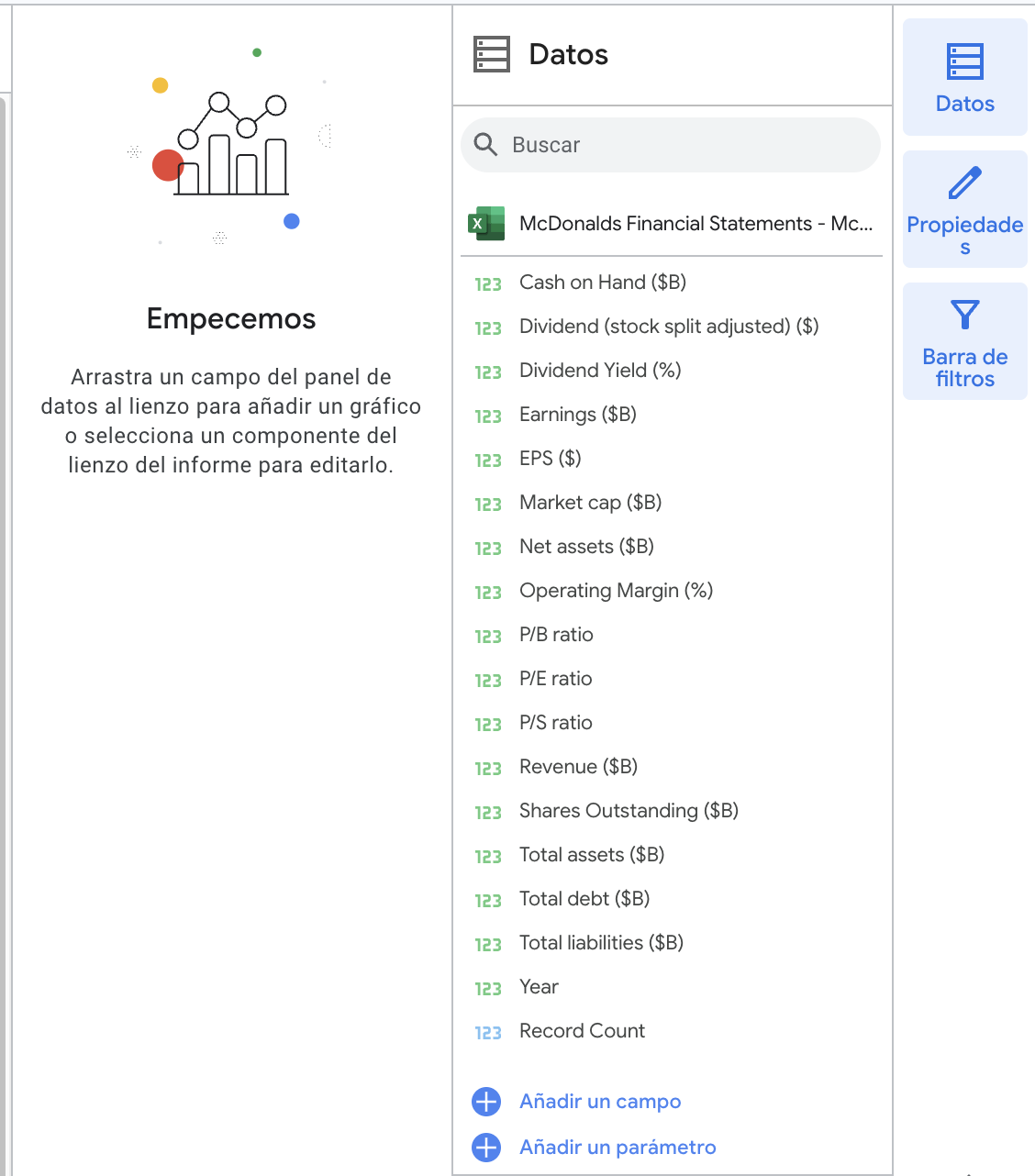Click the 123 icon next to Record Count
The height and width of the screenshot is (1176, 1035).
click(x=488, y=1032)
